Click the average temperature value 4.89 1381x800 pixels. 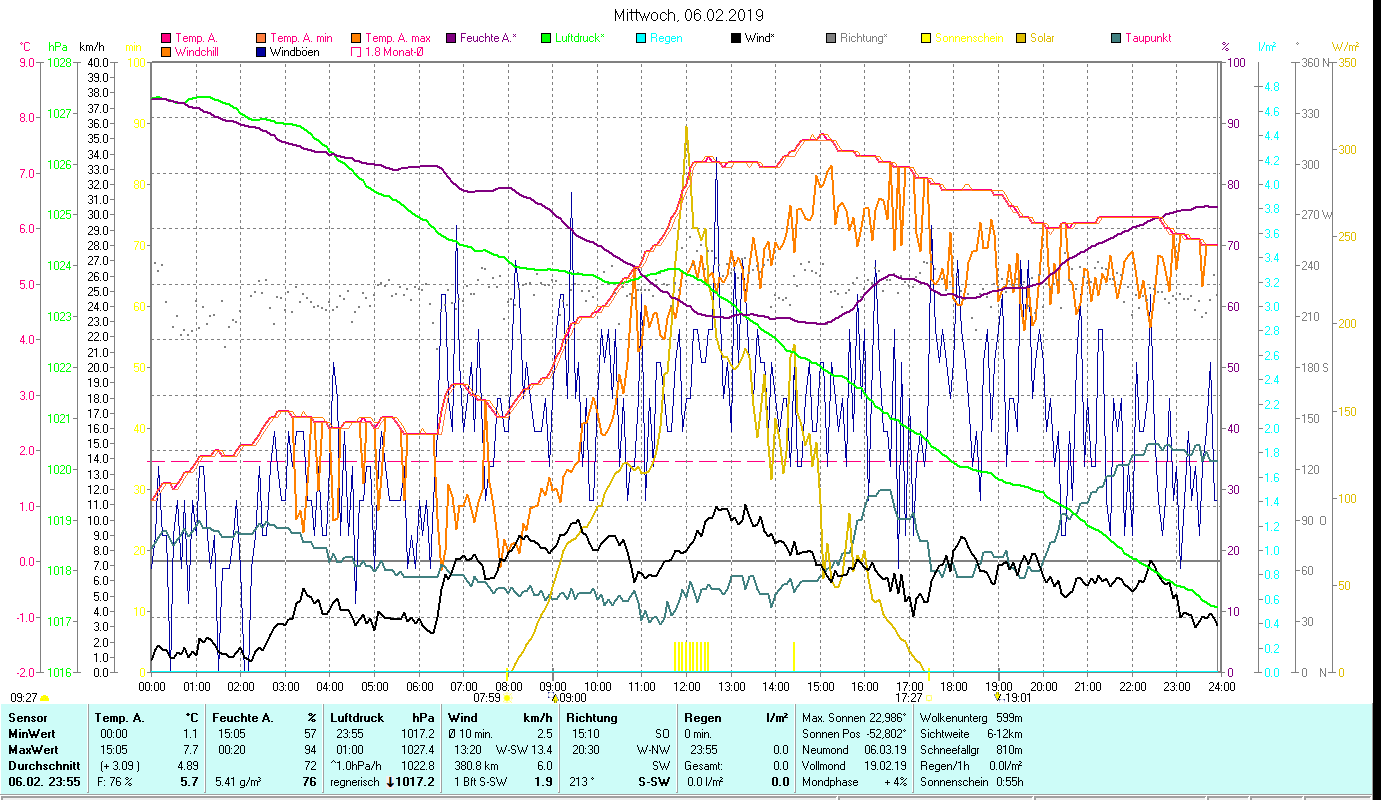coord(186,765)
